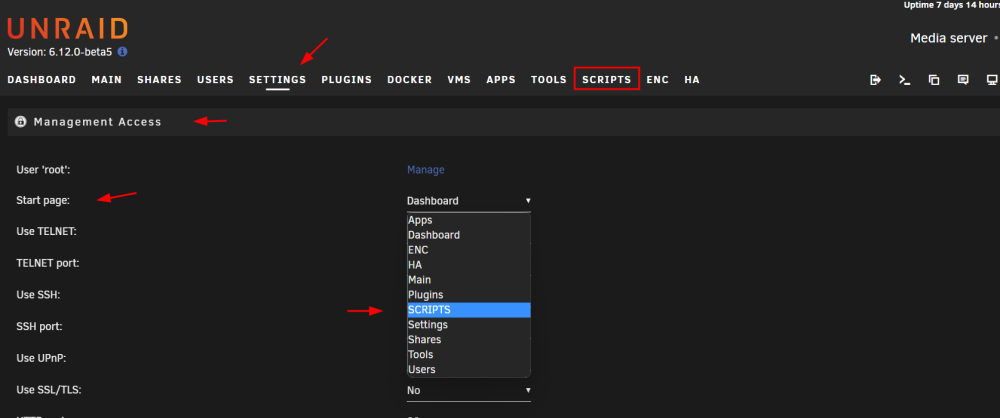Select Plugins in the start page list
Screen dimensions: 1000x418
coord(469,295)
